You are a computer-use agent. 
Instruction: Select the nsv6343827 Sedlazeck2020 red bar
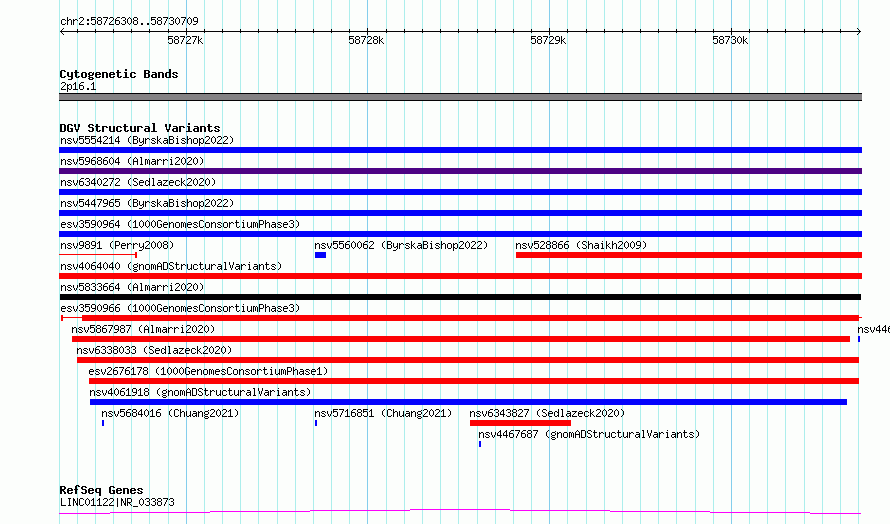coord(520,423)
